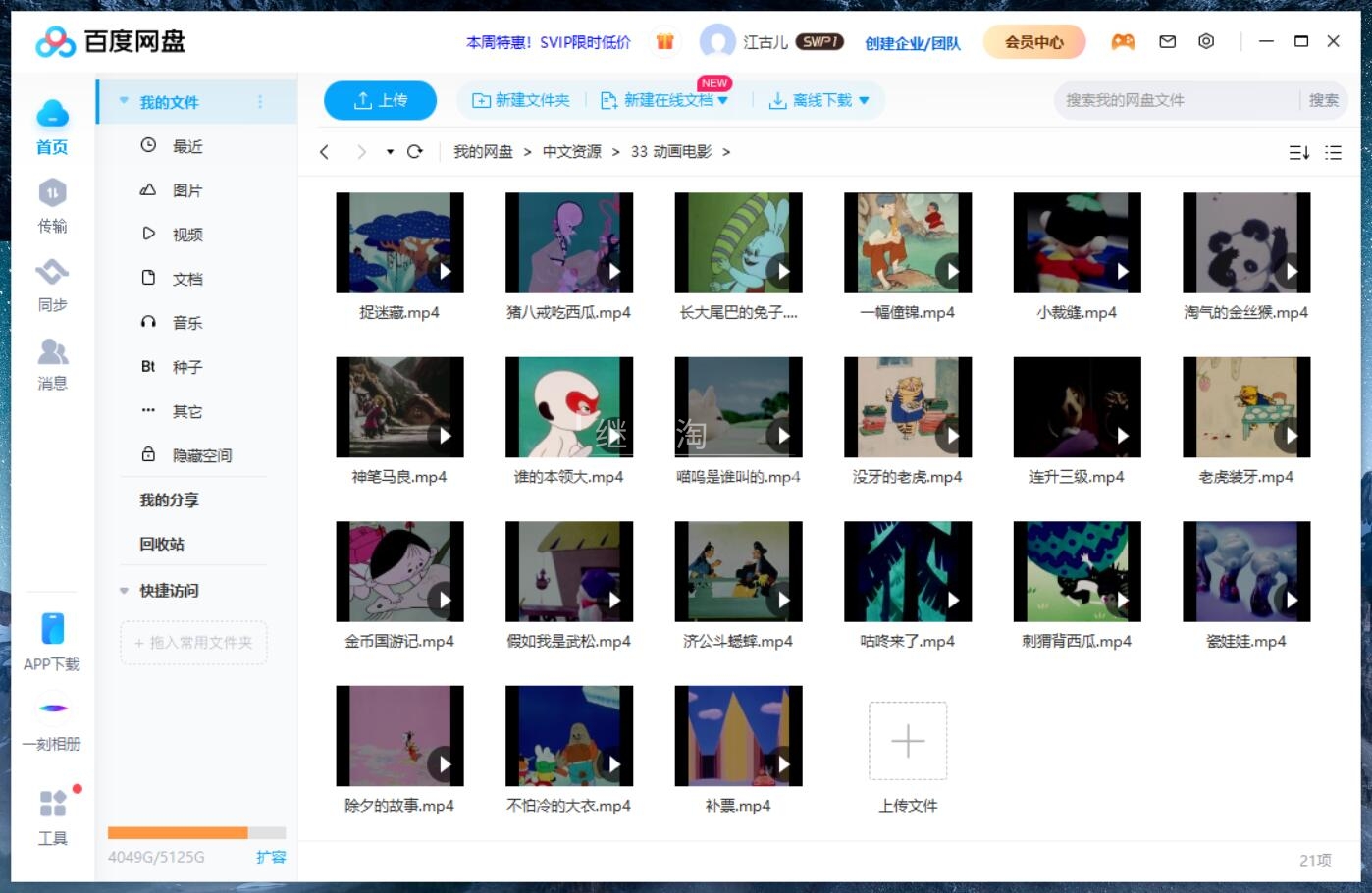Screen dimensions: 1372x893
Task: Click the 扩容 expand storage link
Action: coord(270,857)
